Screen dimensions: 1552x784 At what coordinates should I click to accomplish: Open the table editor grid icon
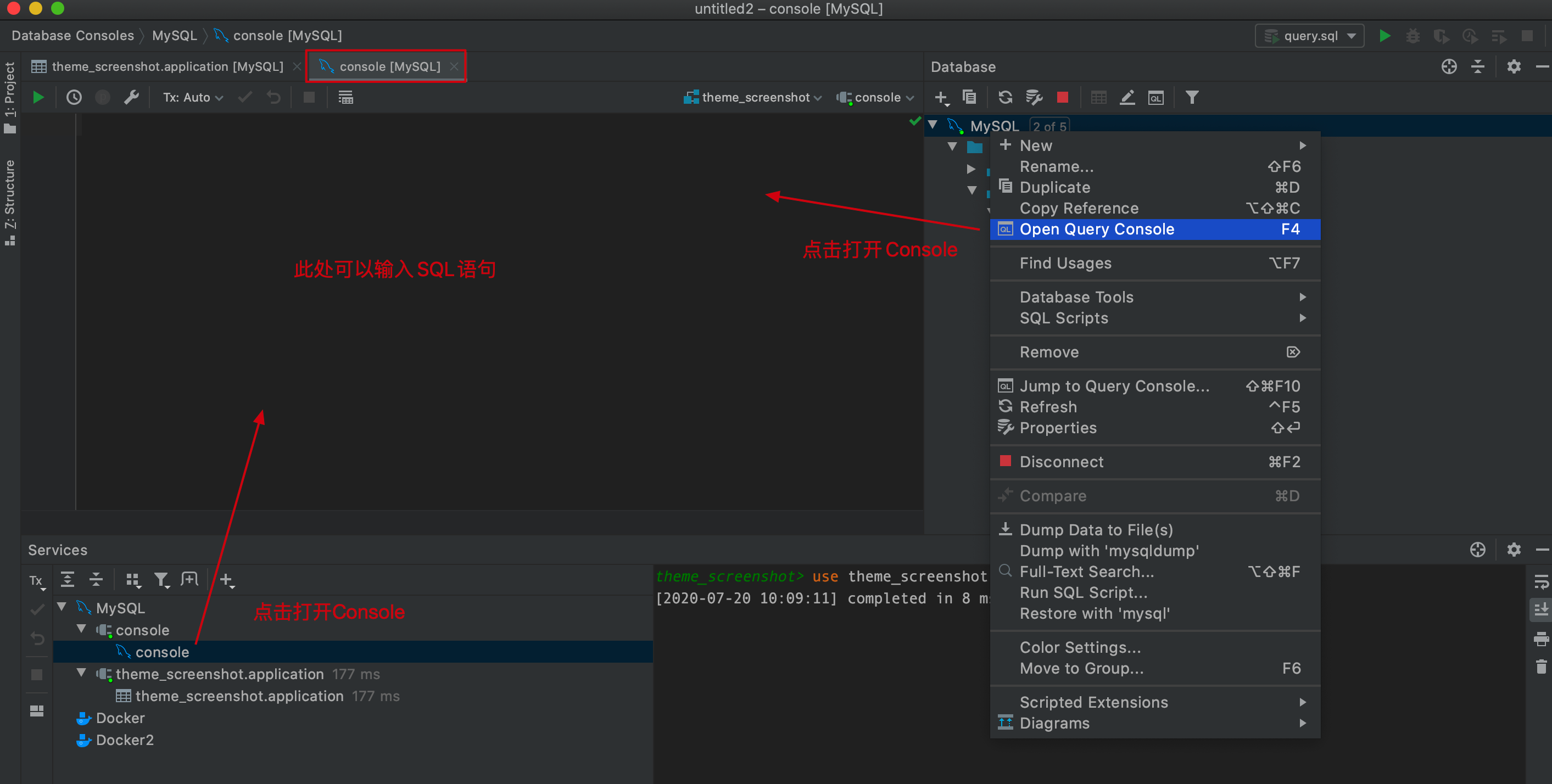click(1098, 98)
